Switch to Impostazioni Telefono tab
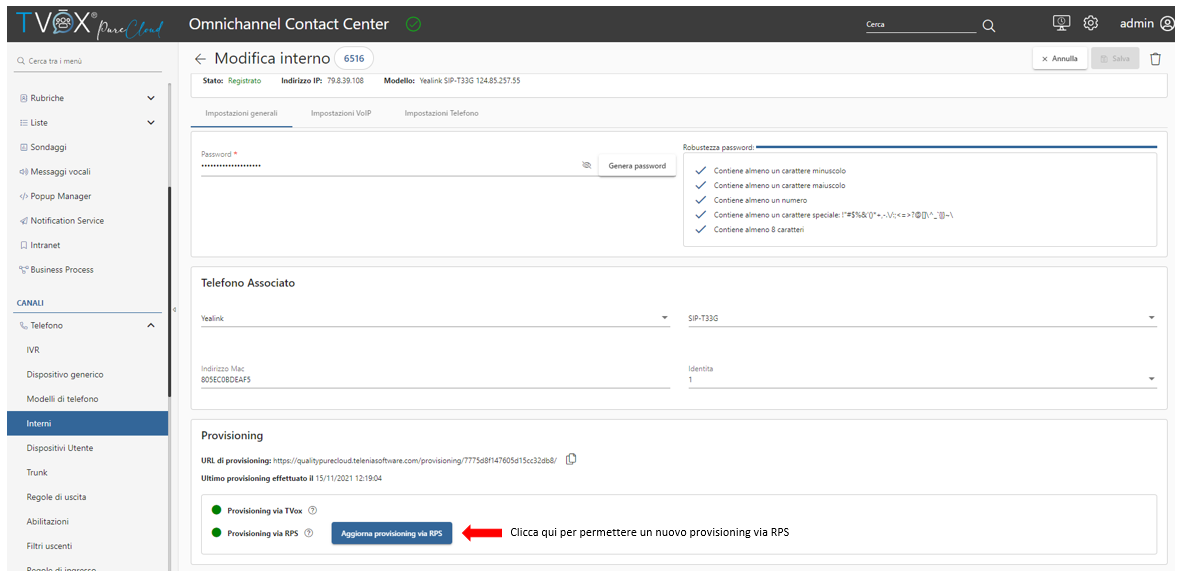The image size is (1177, 578). pyautogui.click(x=441, y=113)
